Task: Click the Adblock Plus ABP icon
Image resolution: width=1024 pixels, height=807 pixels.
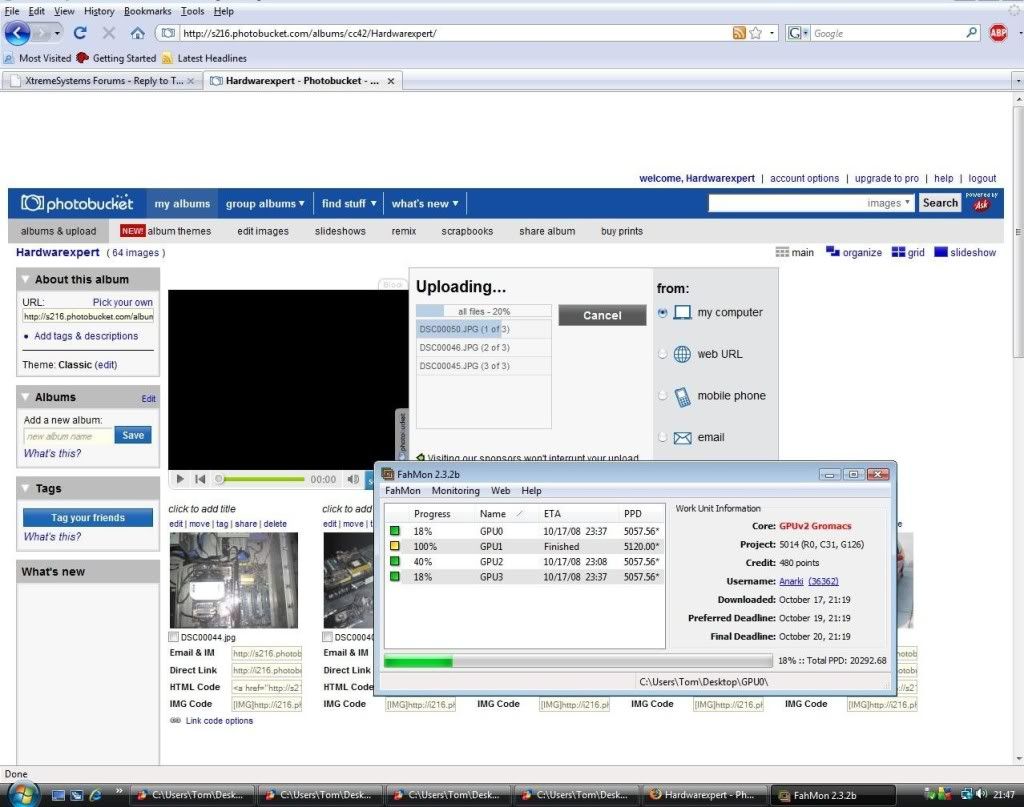Action: (x=998, y=33)
